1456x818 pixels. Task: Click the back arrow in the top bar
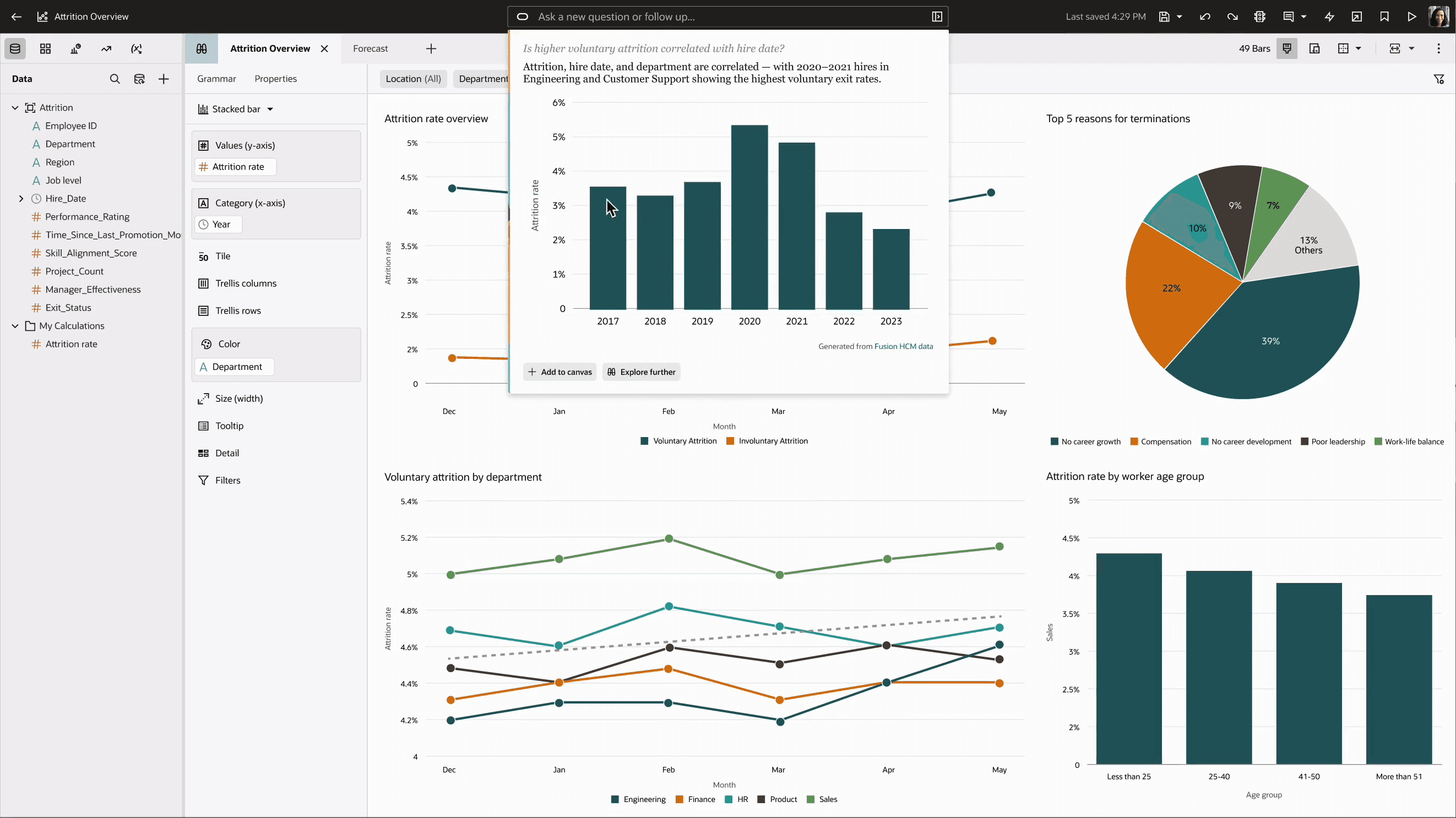tap(17, 17)
